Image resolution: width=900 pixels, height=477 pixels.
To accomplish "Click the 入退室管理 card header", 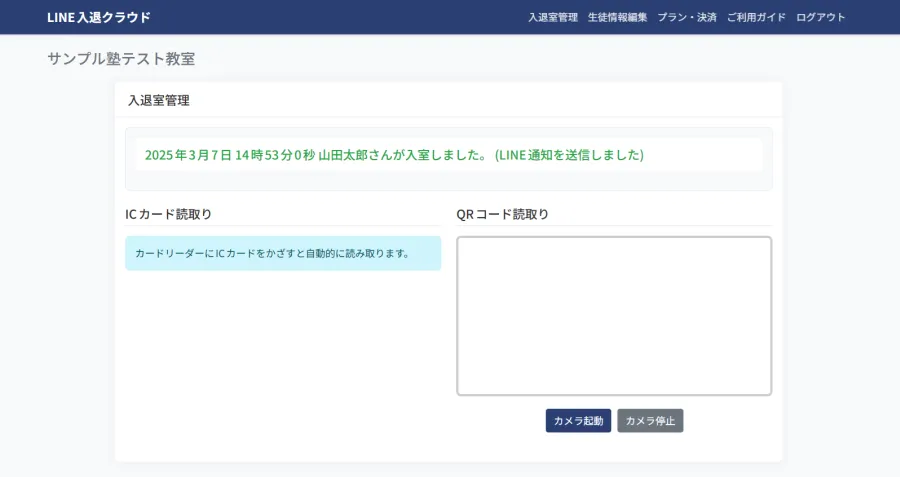I will pyautogui.click(x=159, y=100).
